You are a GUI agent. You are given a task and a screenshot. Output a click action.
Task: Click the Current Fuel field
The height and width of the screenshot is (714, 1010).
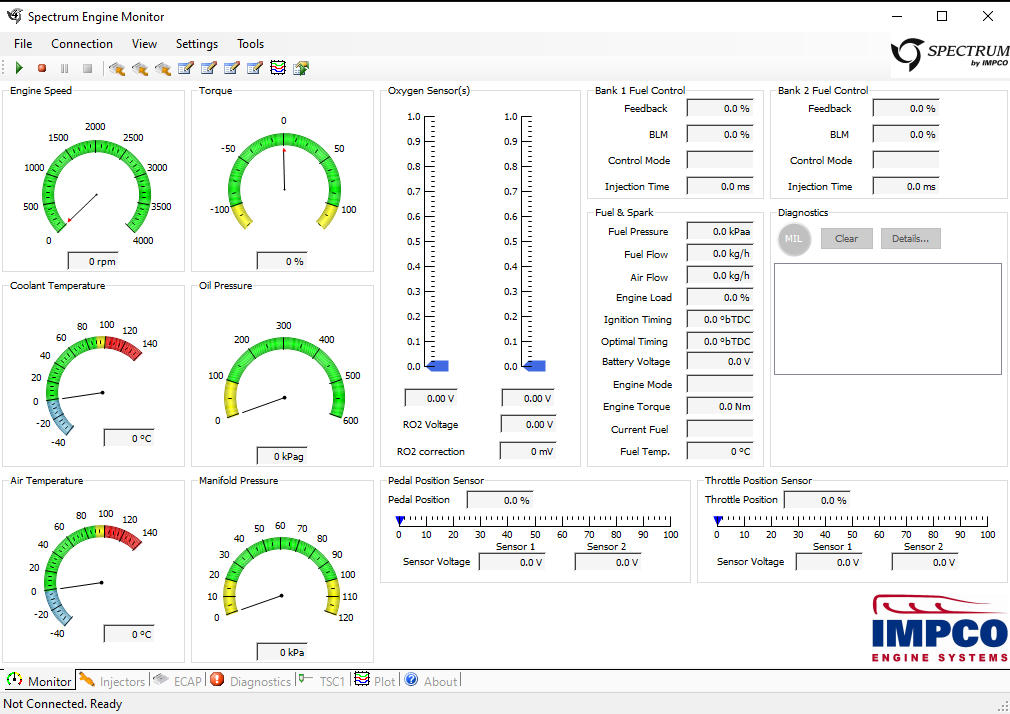pyautogui.click(x=719, y=429)
